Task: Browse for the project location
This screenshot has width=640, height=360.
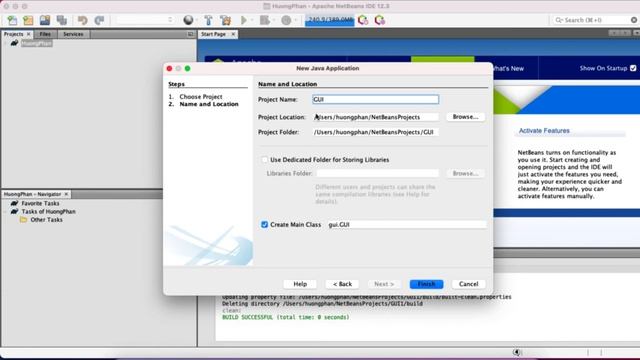Action: tap(465, 117)
